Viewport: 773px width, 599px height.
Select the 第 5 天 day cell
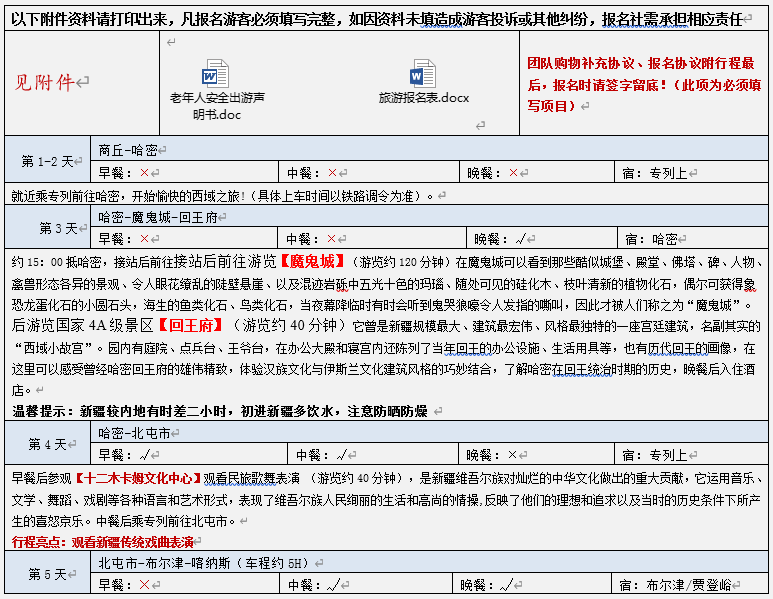point(47,574)
